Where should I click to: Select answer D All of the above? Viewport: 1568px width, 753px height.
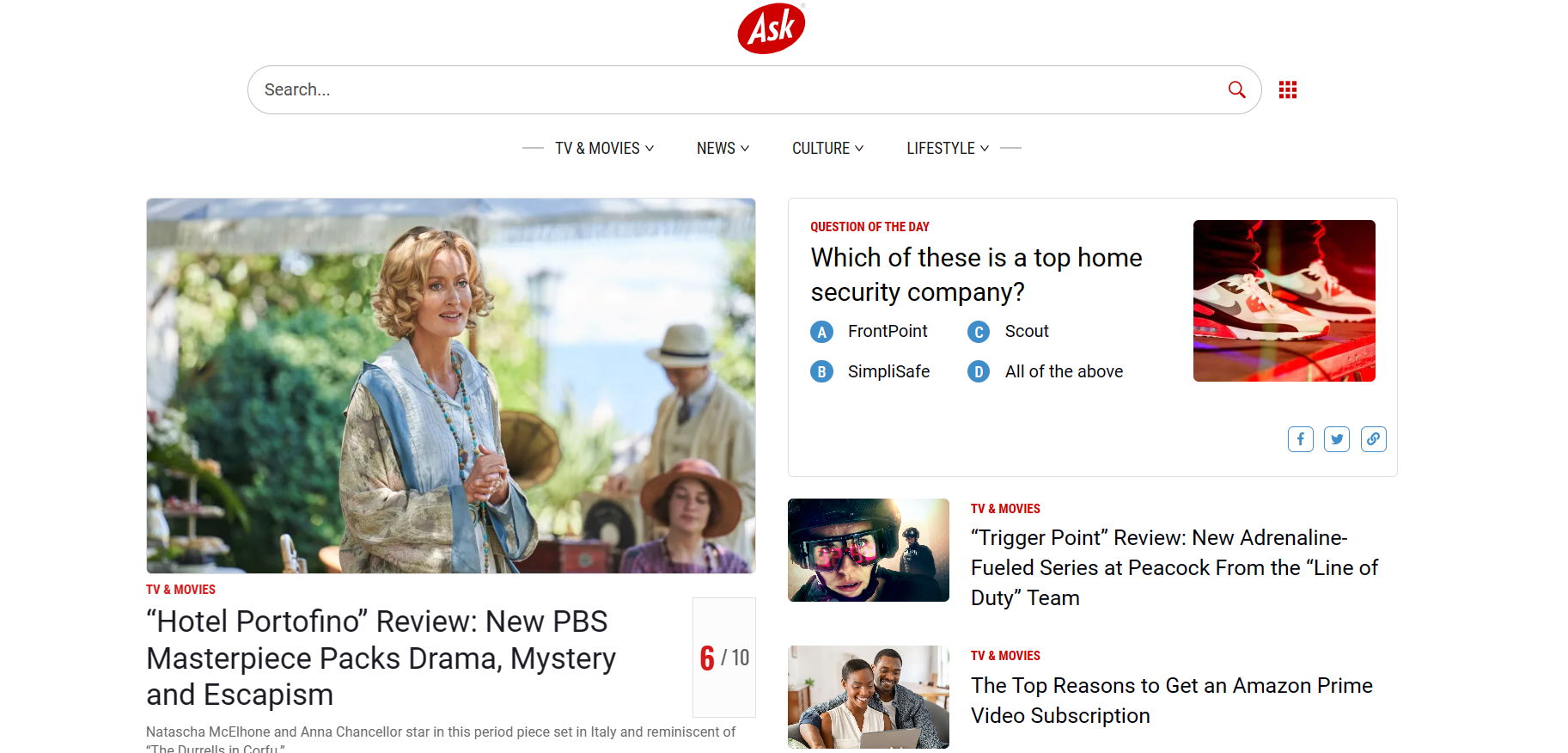click(x=1046, y=371)
